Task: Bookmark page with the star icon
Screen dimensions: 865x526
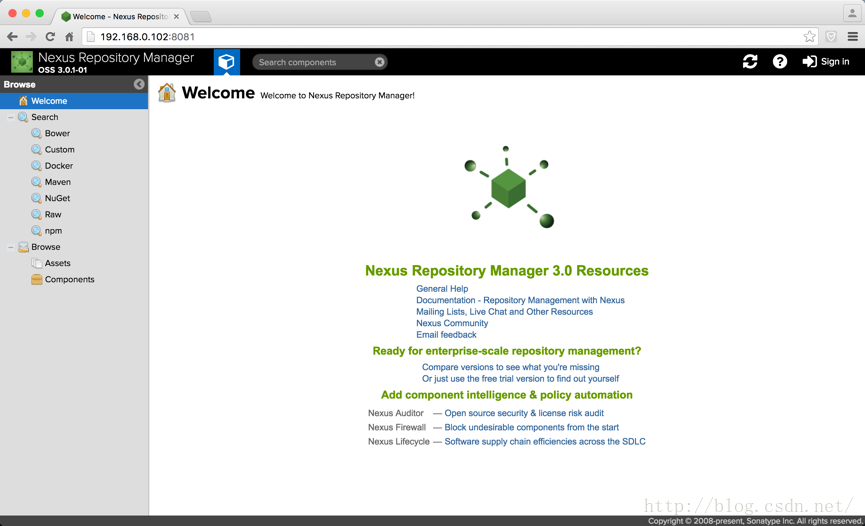Action: 809,36
